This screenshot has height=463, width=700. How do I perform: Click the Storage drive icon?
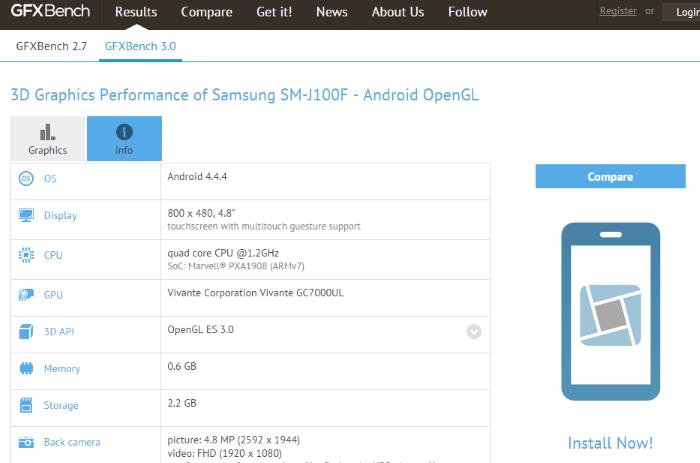click(x=26, y=406)
